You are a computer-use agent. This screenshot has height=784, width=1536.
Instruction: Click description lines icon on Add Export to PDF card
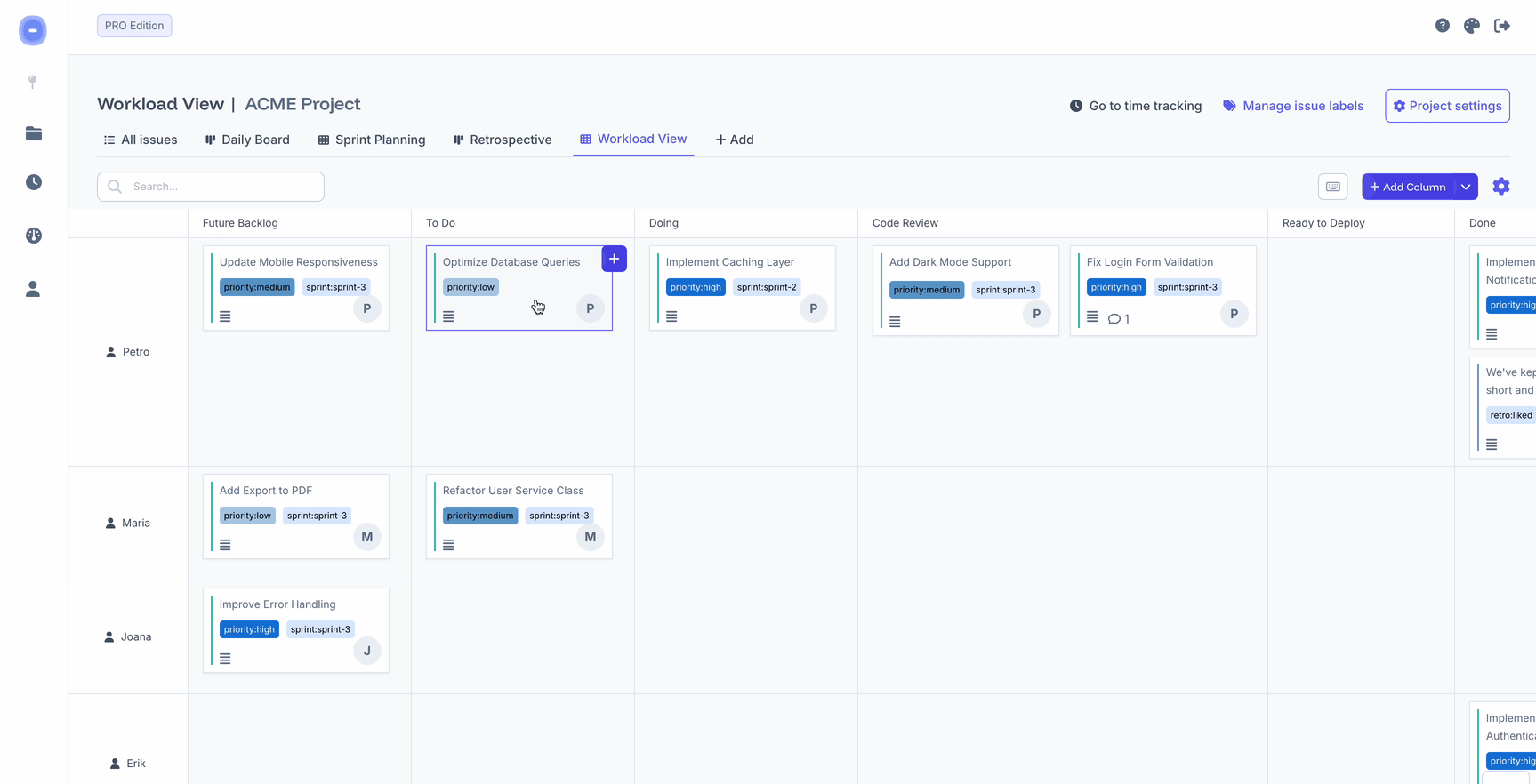[x=225, y=545]
